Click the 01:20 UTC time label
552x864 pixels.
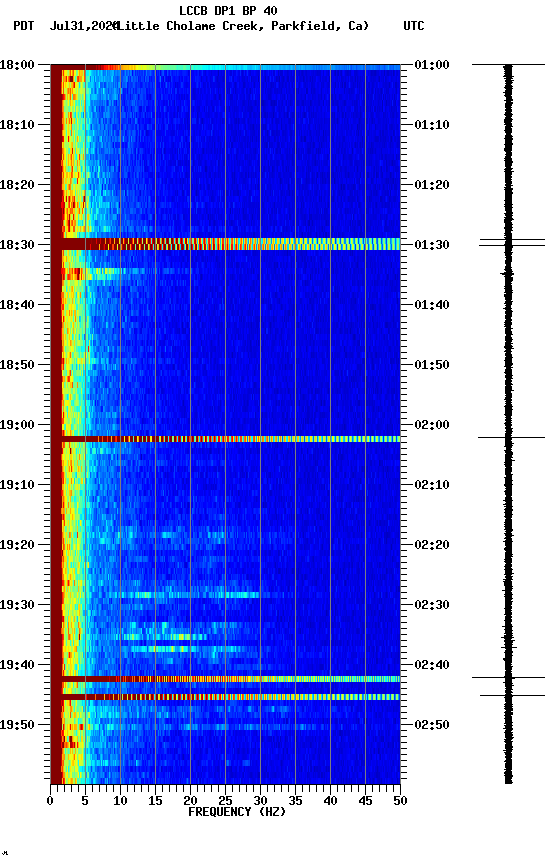tap(432, 185)
